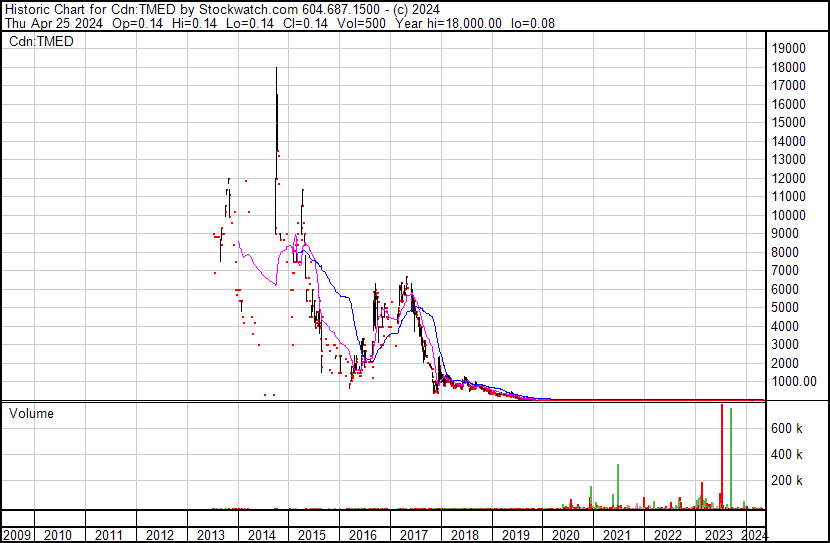Click the 200 k volume label
Image resolution: width=830 pixels, height=543 pixels.
[787, 480]
